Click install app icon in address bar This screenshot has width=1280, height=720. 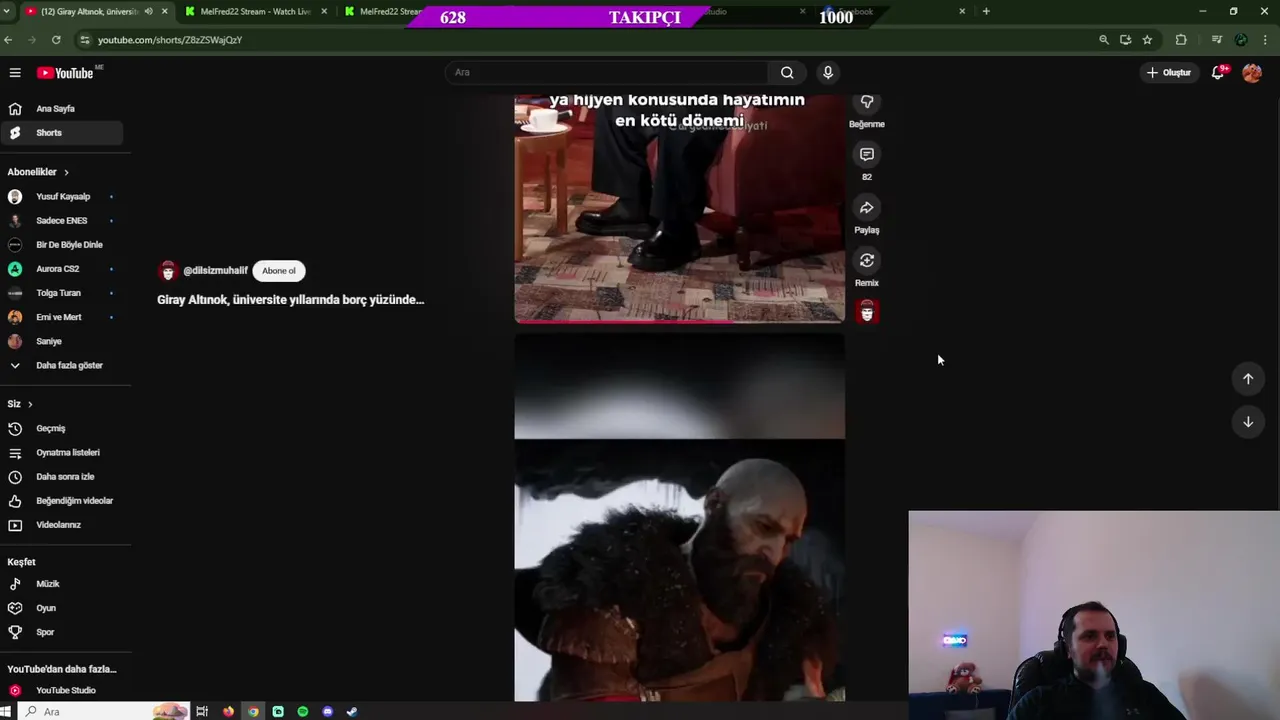coord(1126,40)
